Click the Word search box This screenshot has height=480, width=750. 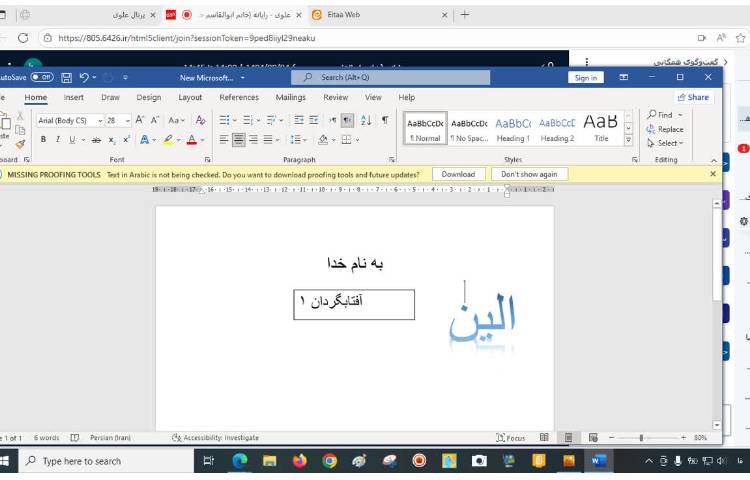(390, 77)
